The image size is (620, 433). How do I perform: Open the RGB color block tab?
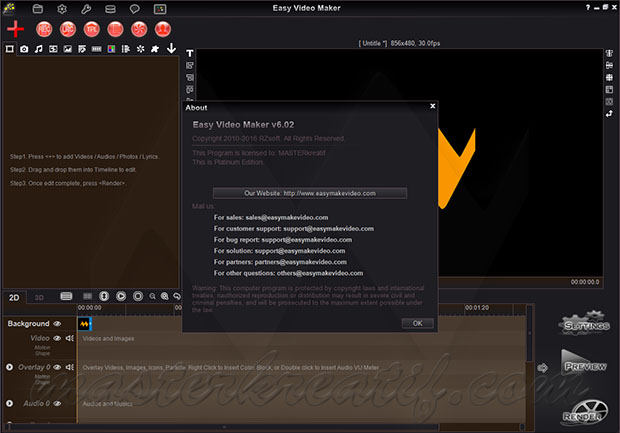click(112, 49)
